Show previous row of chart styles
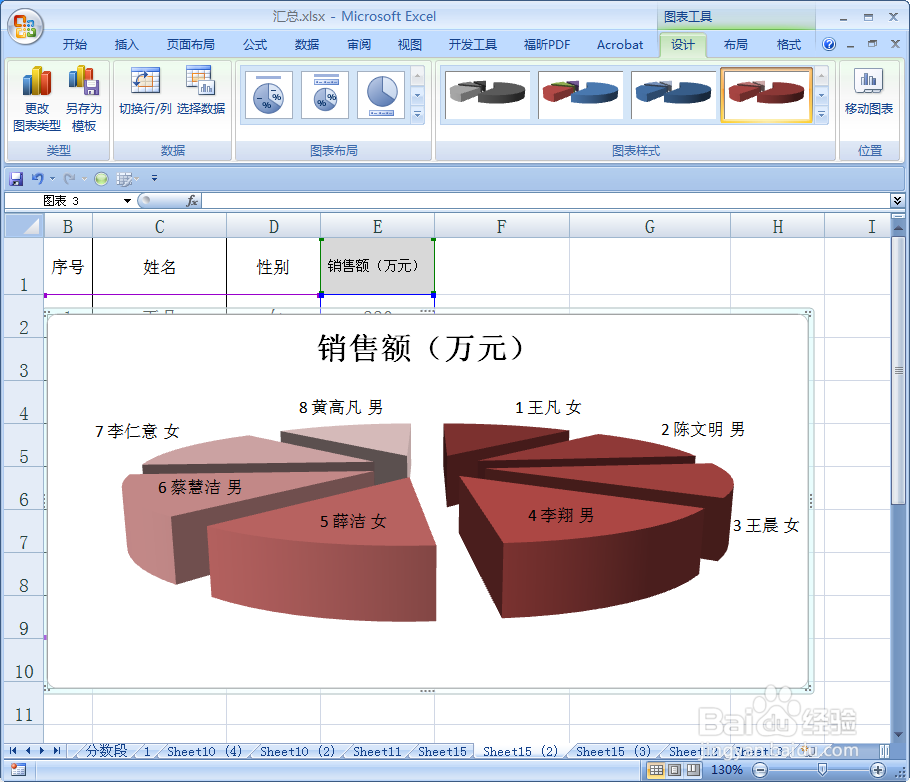The height and width of the screenshot is (782, 910). coord(821,75)
